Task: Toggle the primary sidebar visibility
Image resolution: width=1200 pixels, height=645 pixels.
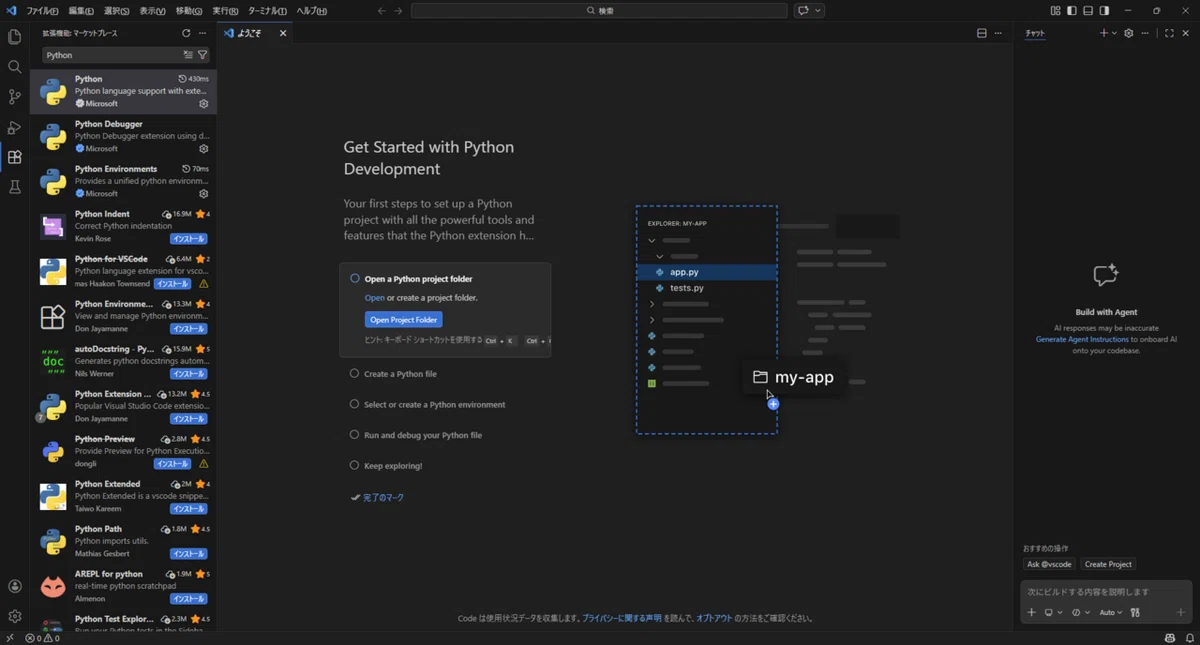Action: pos(1072,11)
